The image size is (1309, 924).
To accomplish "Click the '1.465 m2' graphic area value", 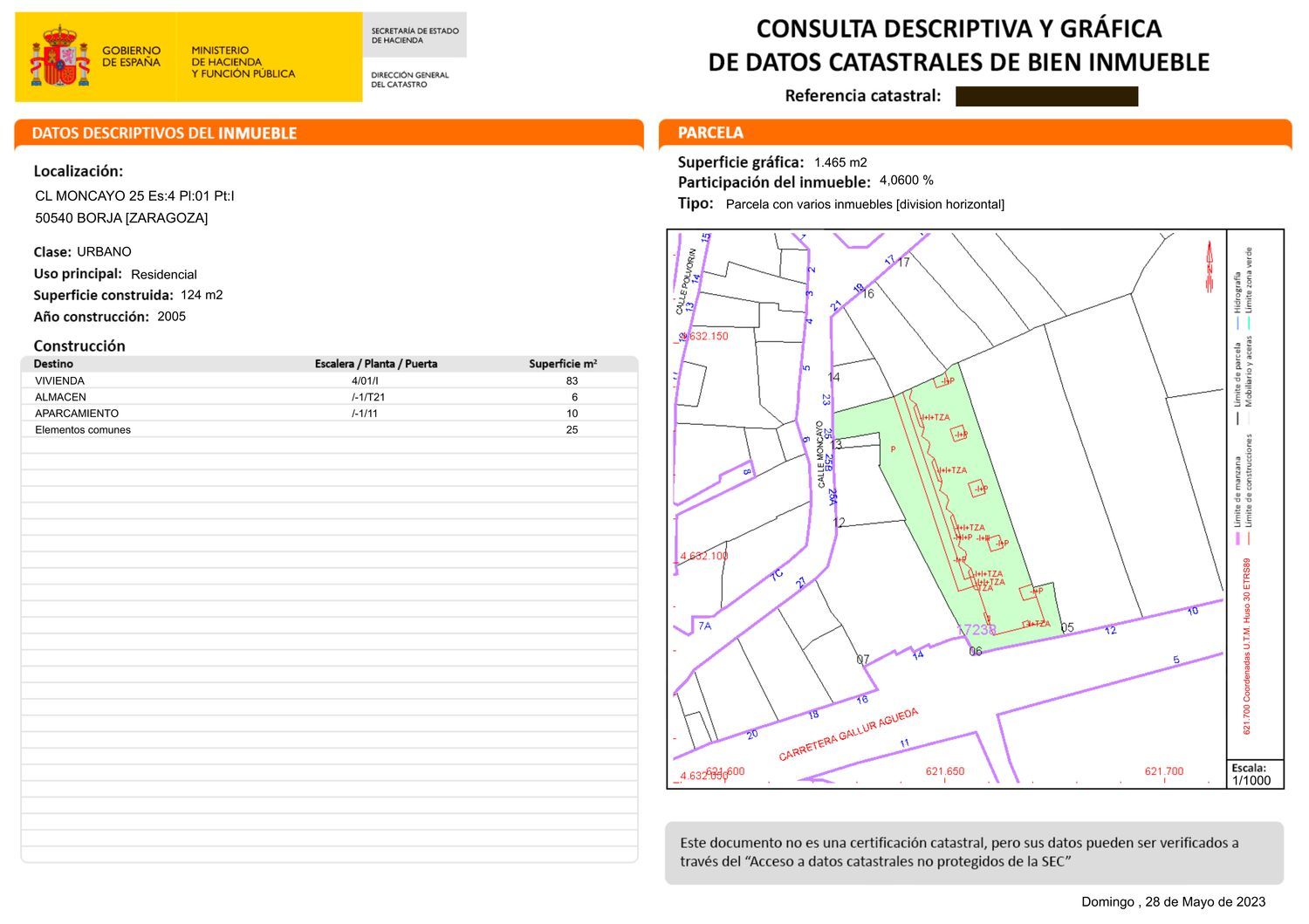I will tap(840, 162).
